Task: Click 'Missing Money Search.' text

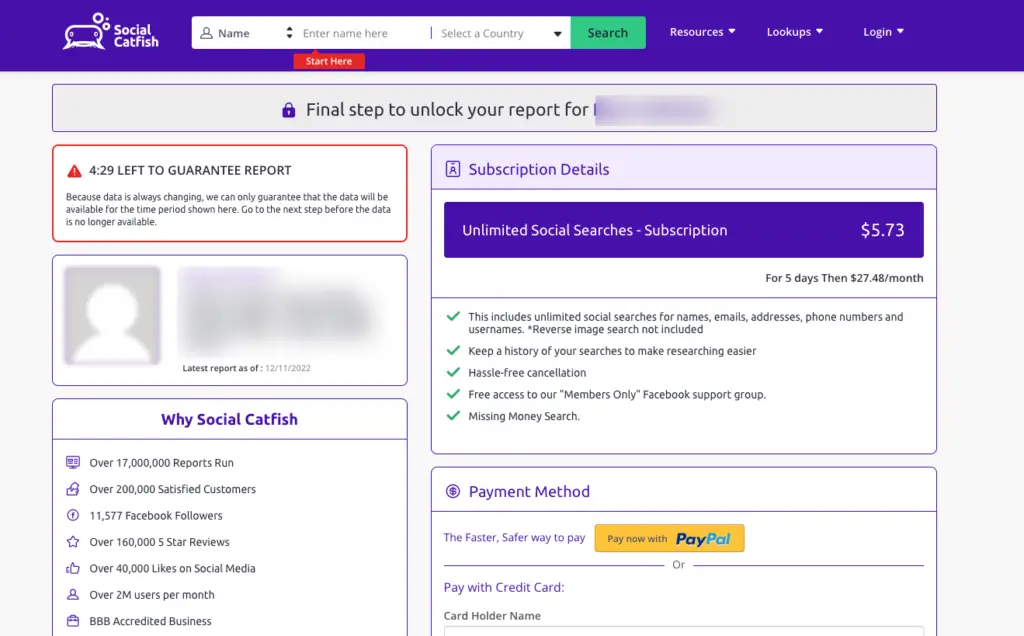Action: tap(524, 416)
